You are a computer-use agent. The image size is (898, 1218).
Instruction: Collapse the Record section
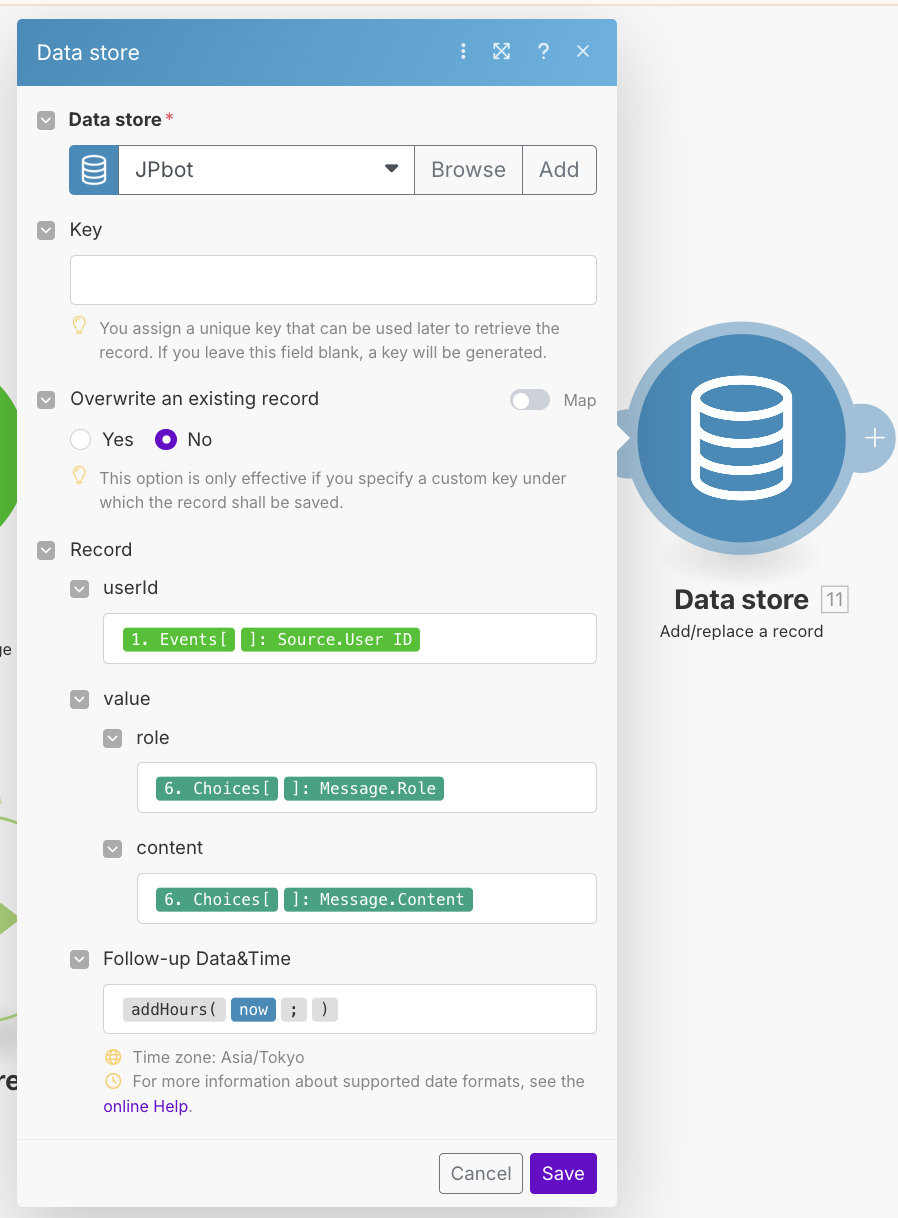pos(46,550)
